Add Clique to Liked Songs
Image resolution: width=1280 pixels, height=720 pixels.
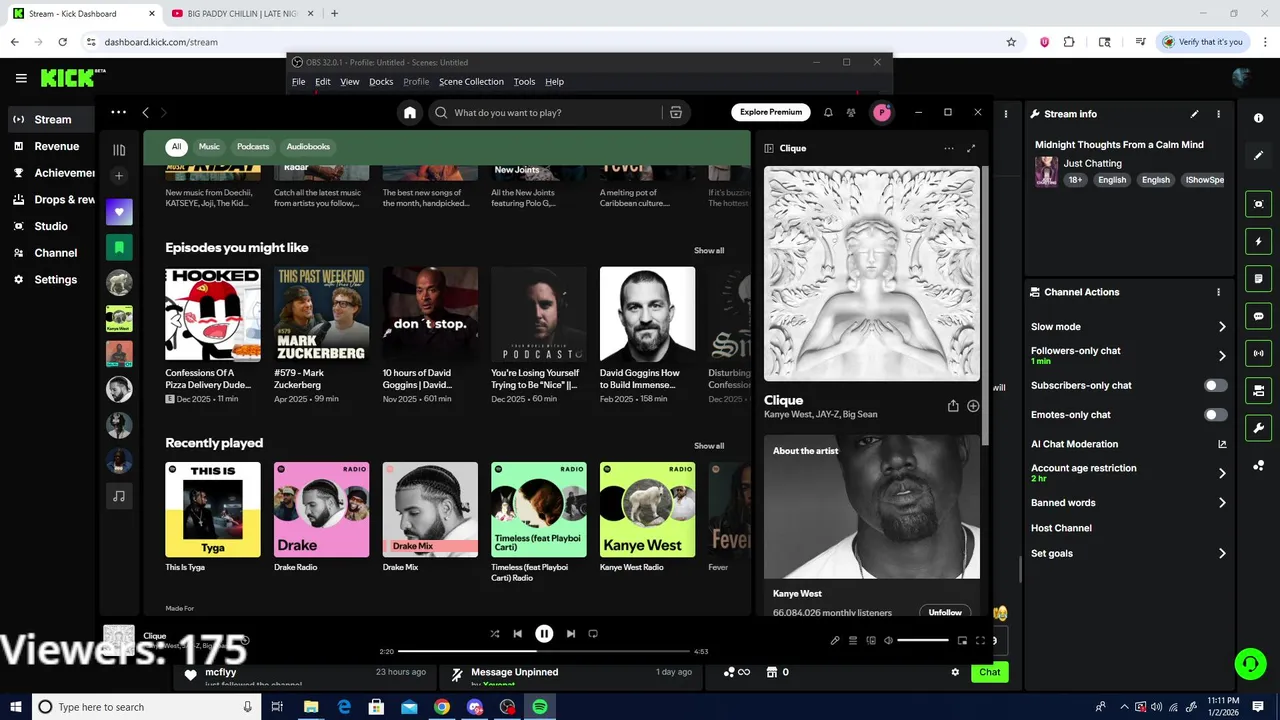tap(973, 406)
